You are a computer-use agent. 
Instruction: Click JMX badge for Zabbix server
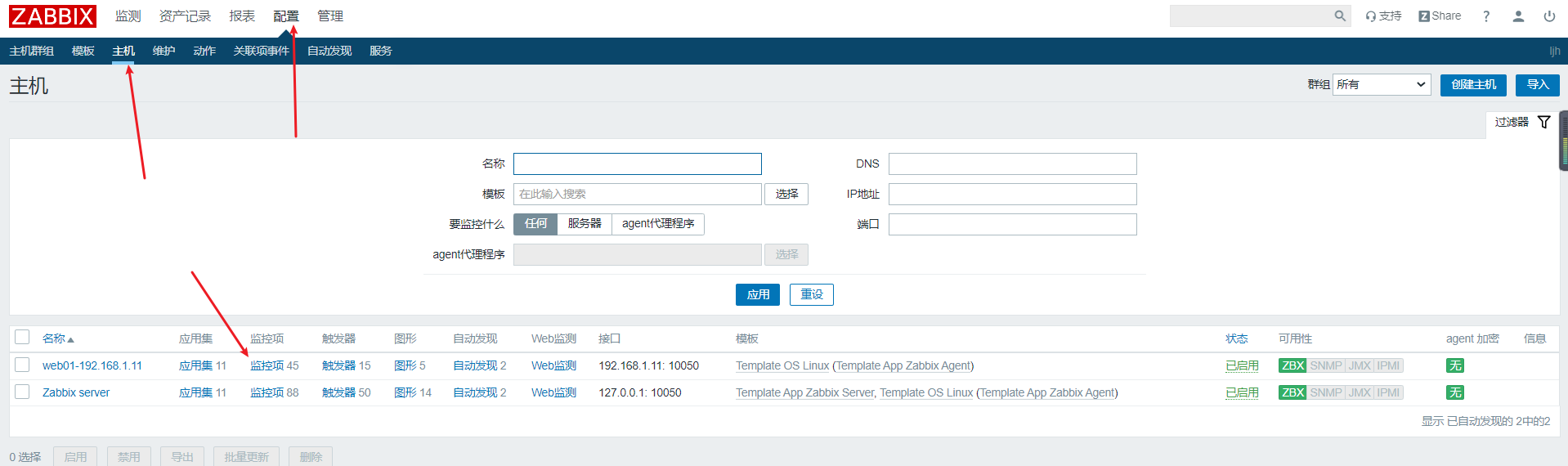pyautogui.click(x=1360, y=392)
